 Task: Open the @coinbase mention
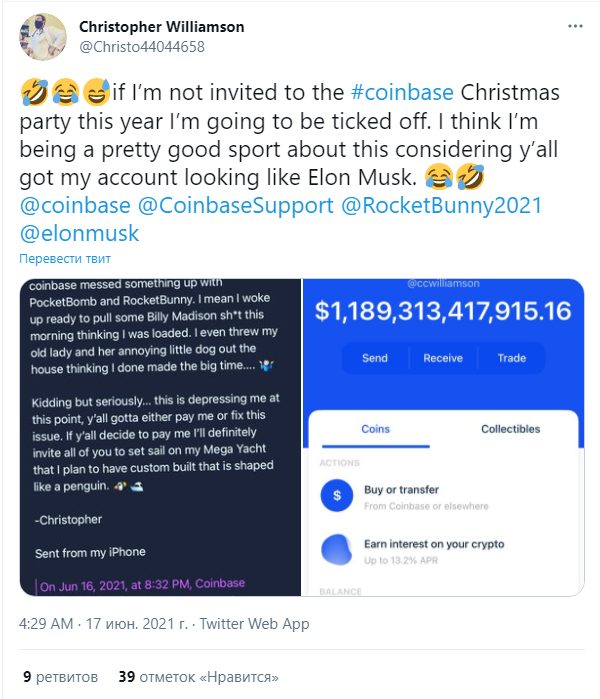(75, 206)
